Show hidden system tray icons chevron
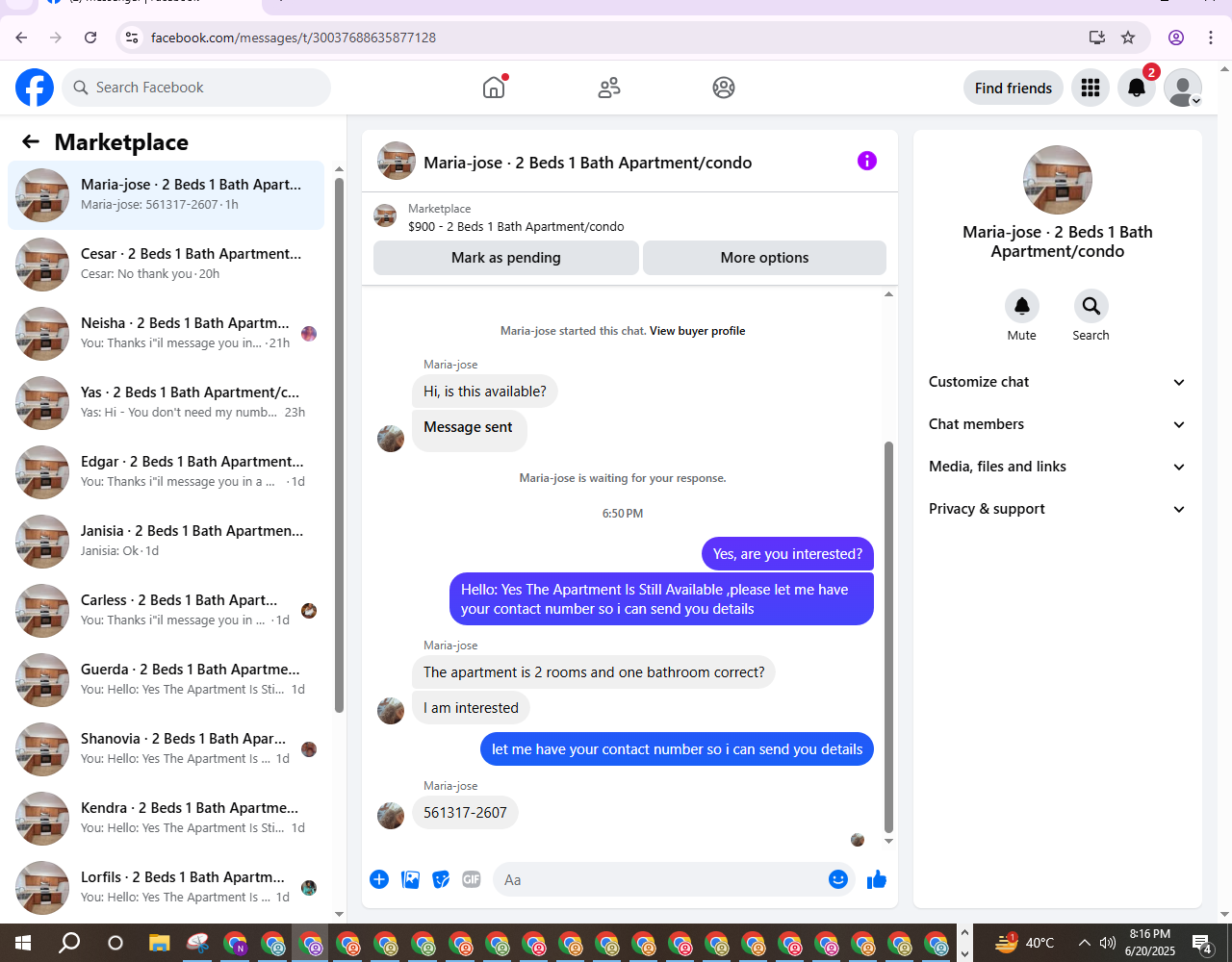Viewport: 1232px width, 962px height. tap(1084, 943)
